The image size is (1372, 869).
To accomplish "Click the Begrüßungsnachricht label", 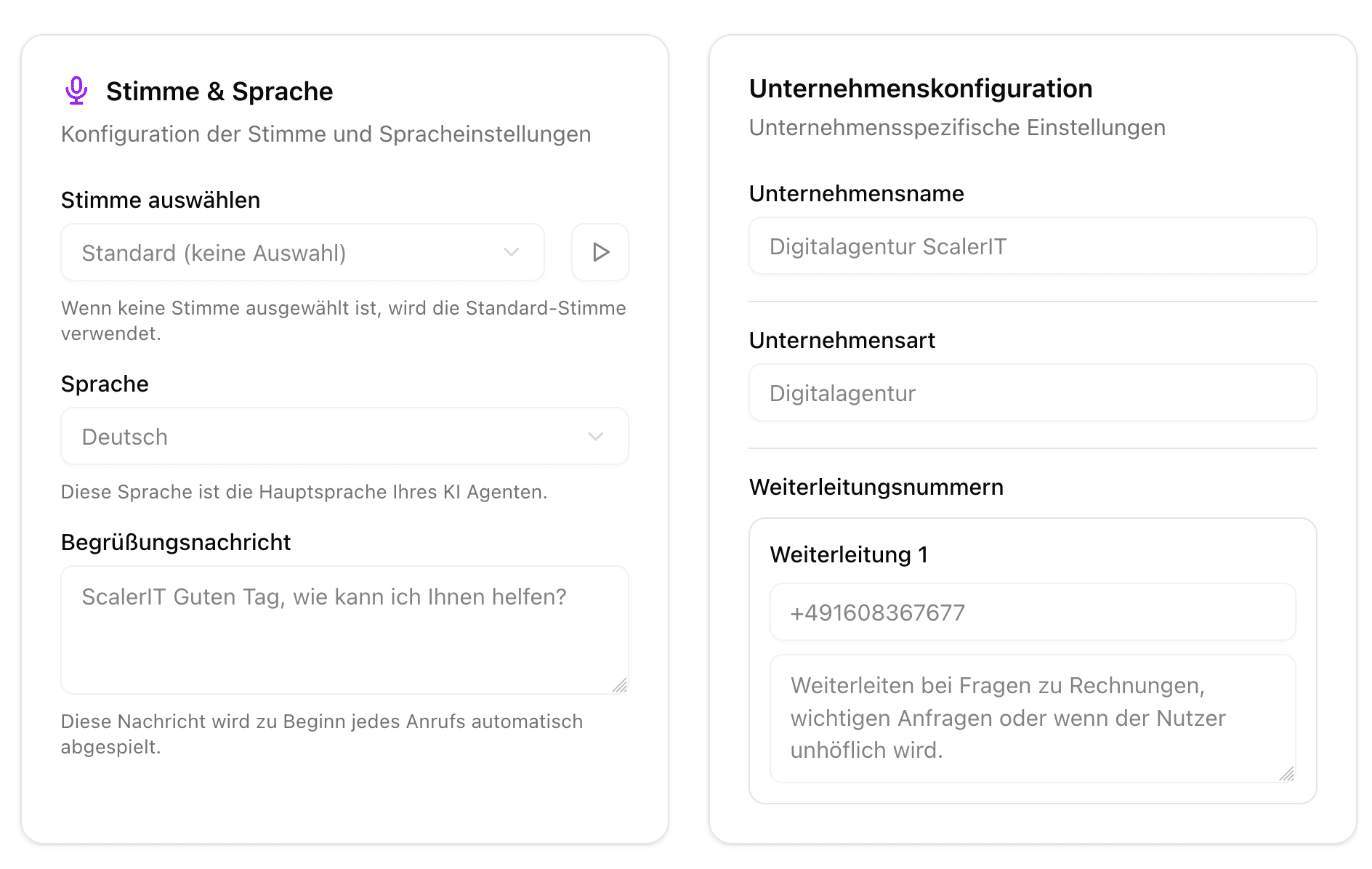I will (176, 542).
